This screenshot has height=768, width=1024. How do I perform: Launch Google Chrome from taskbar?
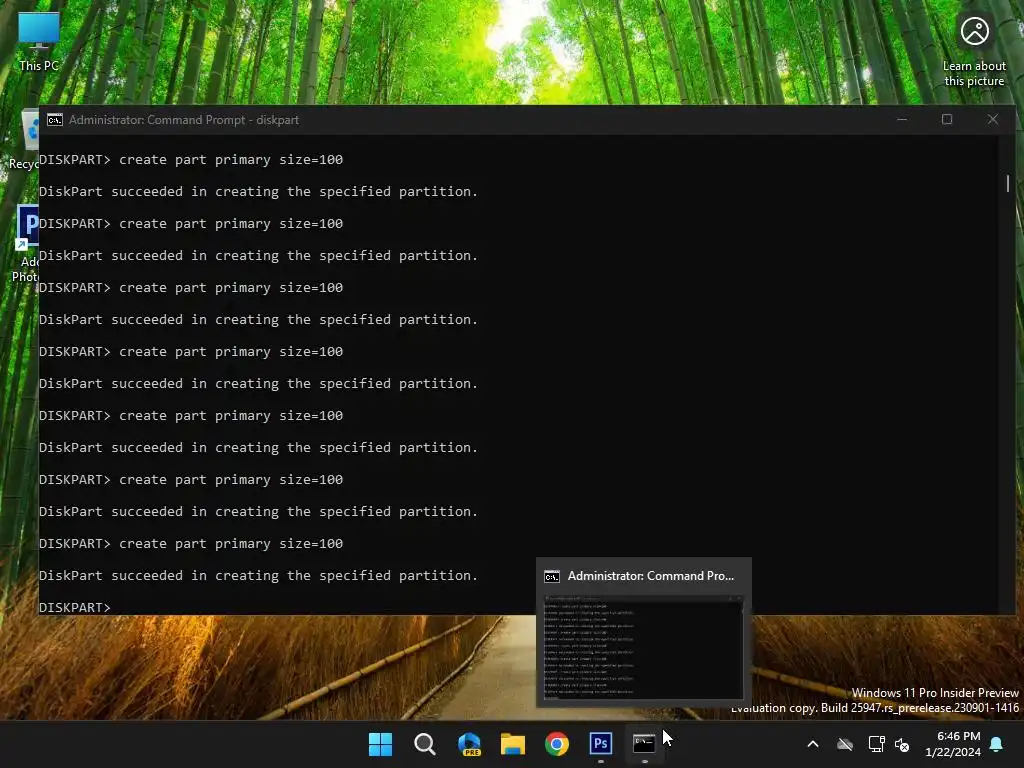pyautogui.click(x=557, y=744)
